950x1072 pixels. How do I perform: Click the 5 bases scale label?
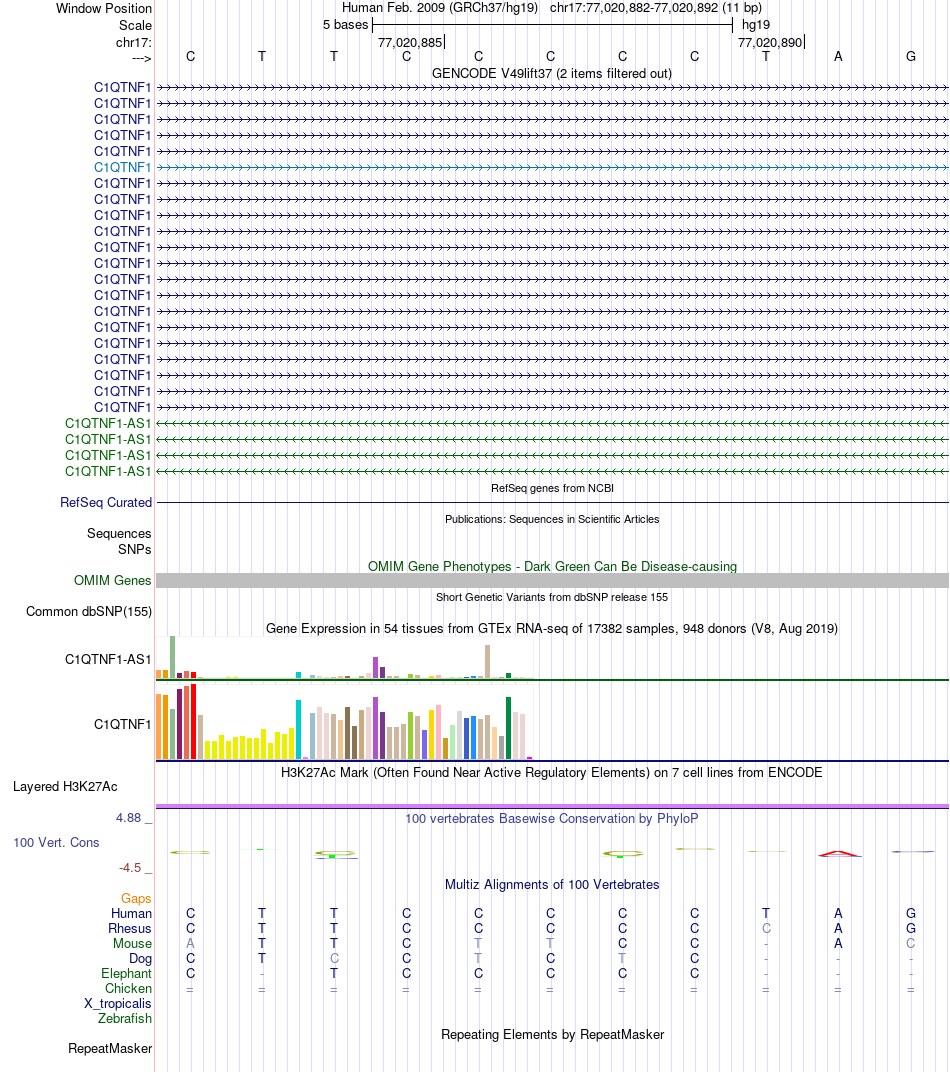[345, 25]
